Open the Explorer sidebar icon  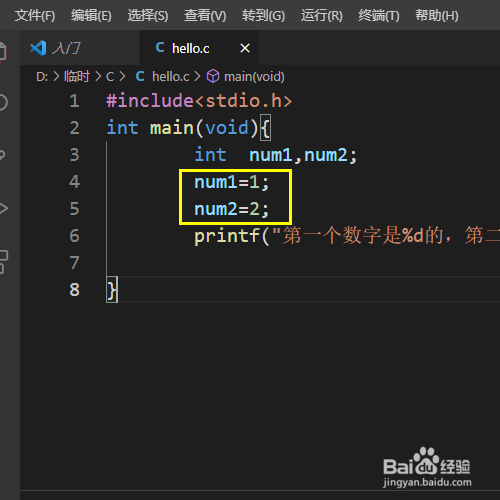3,52
